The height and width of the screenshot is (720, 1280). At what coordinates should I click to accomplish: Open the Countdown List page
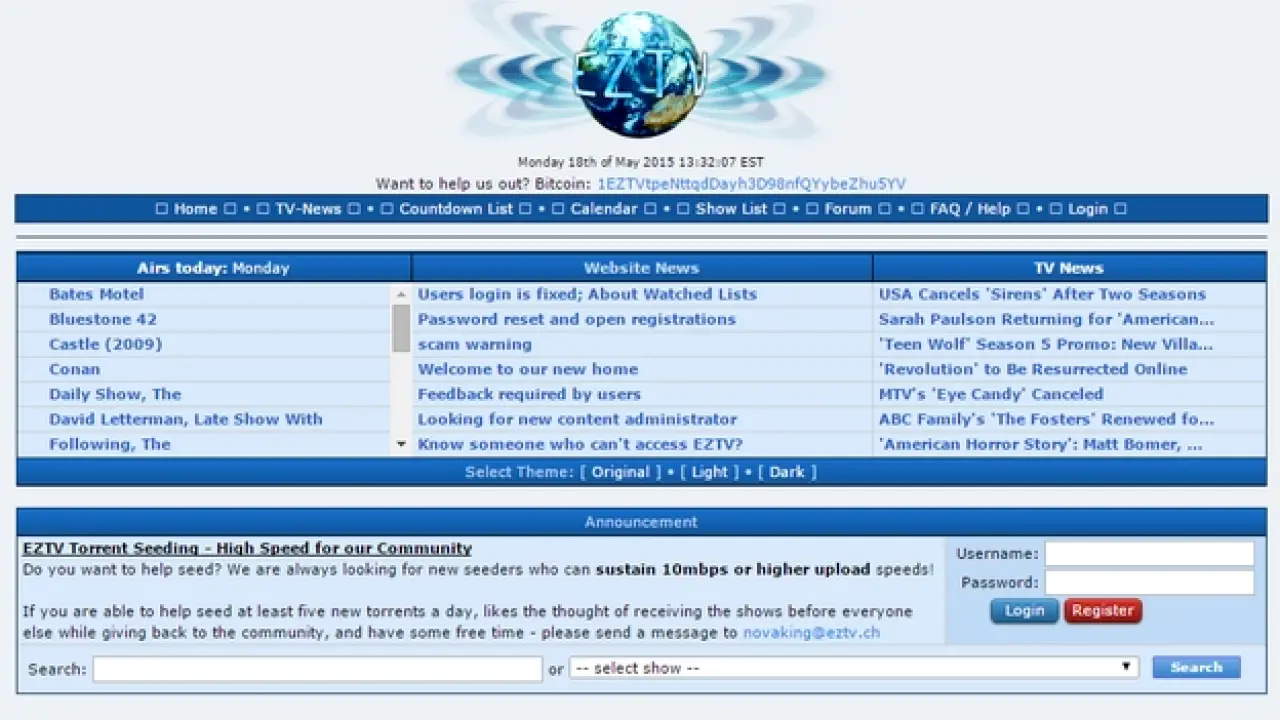pyautogui.click(x=456, y=209)
